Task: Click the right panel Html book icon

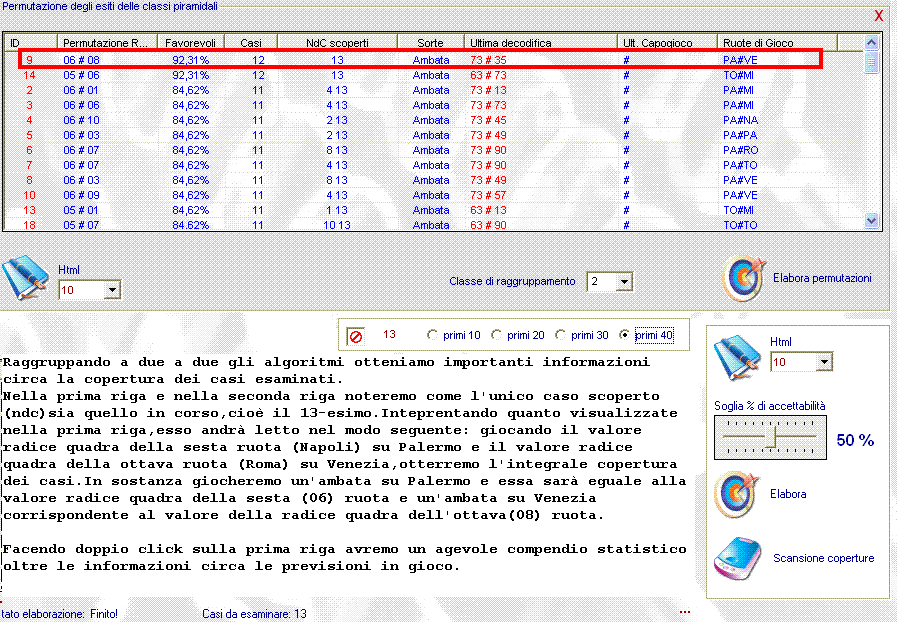Action: (737, 358)
